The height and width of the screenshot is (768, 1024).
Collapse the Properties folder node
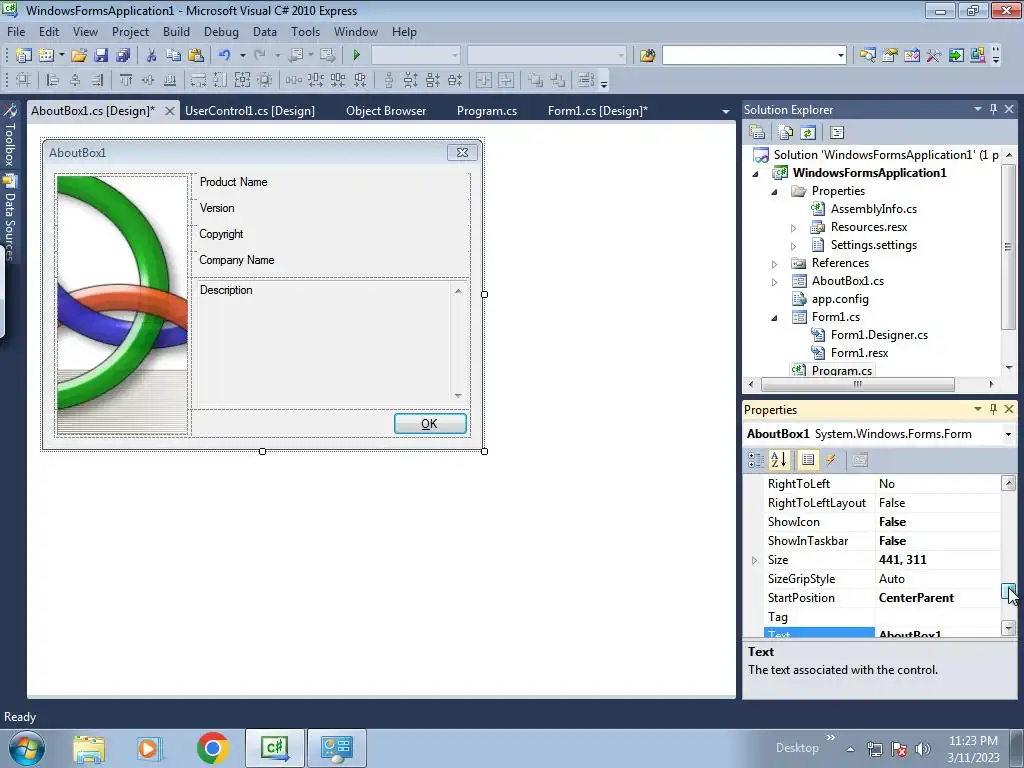click(x=775, y=192)
